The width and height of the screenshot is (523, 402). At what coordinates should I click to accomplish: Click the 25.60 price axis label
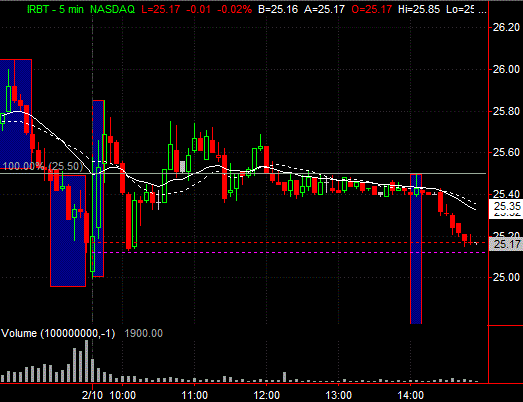coord(506,152)
